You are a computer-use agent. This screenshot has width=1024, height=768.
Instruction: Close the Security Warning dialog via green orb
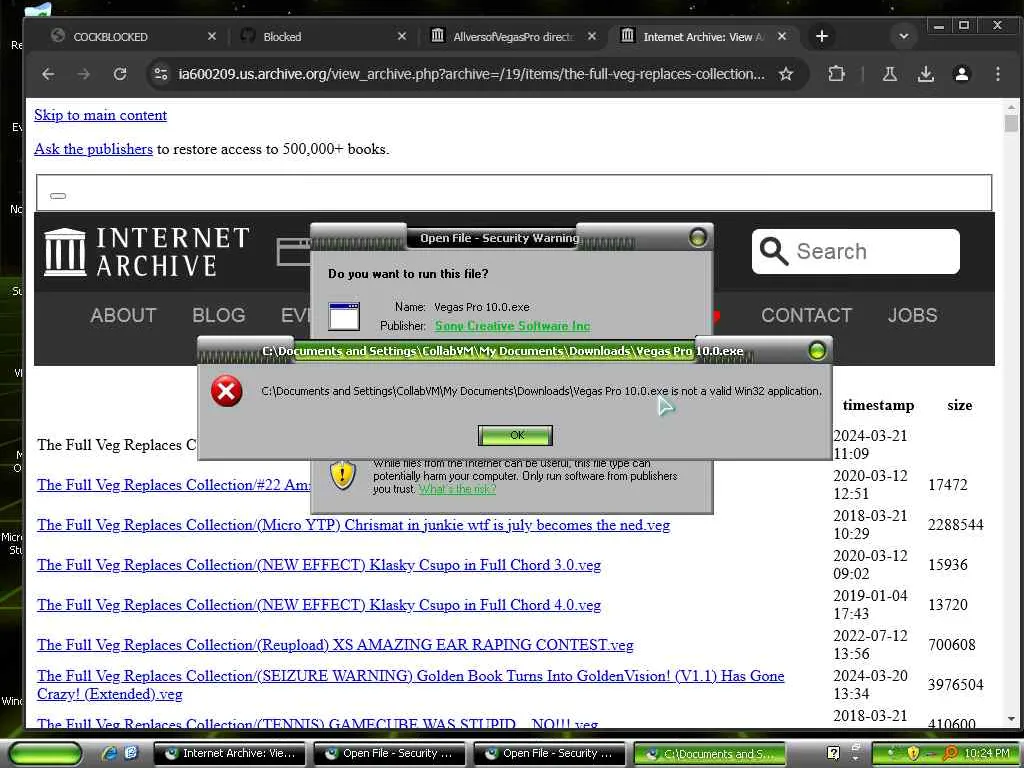[698, 237]
